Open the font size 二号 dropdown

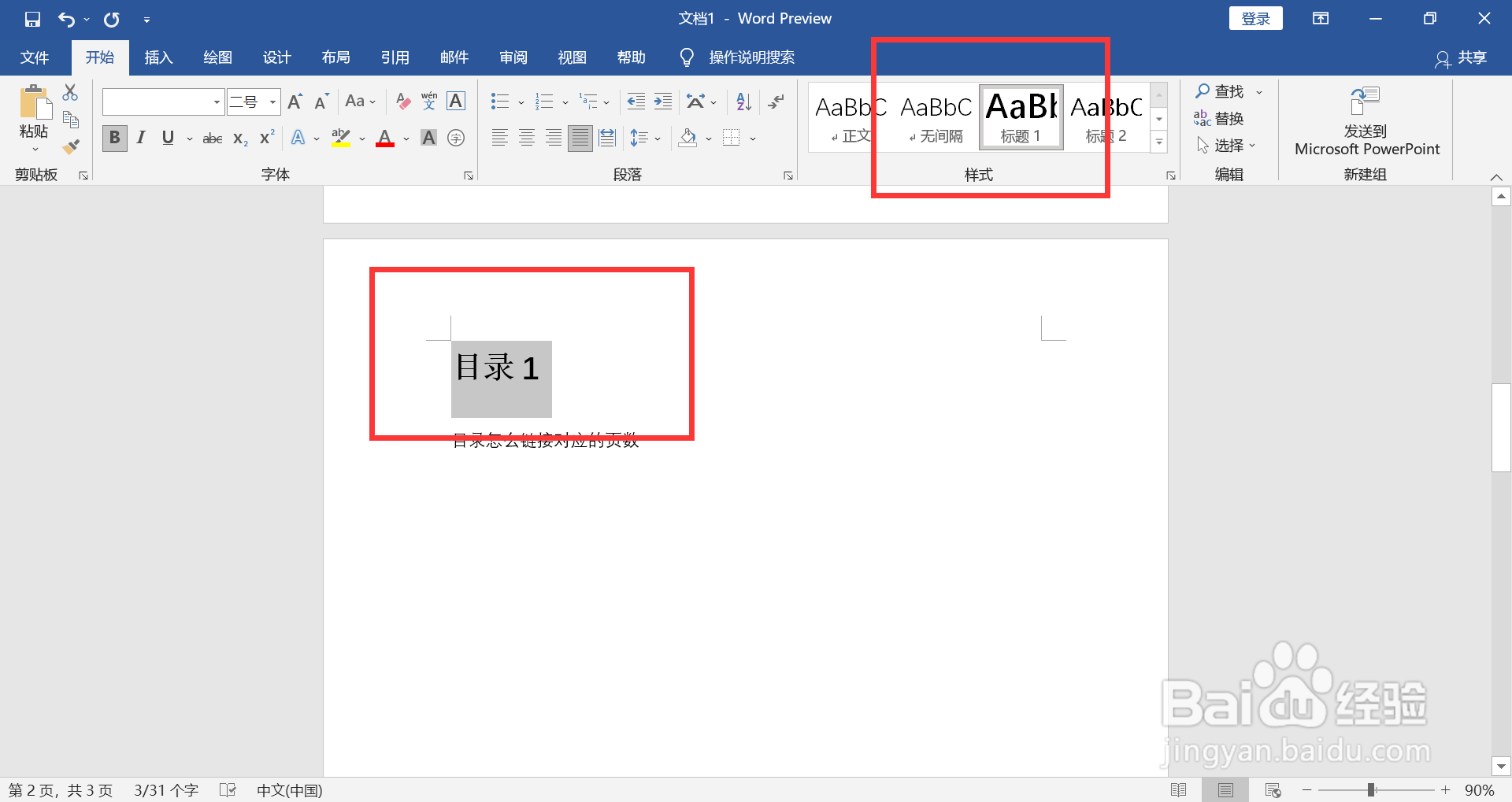pyautogui.click(x=272, y=102)
